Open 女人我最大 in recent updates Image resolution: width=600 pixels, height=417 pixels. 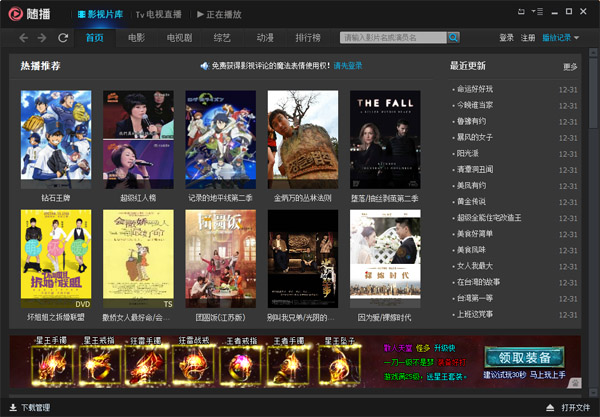(x=474, y=266)
